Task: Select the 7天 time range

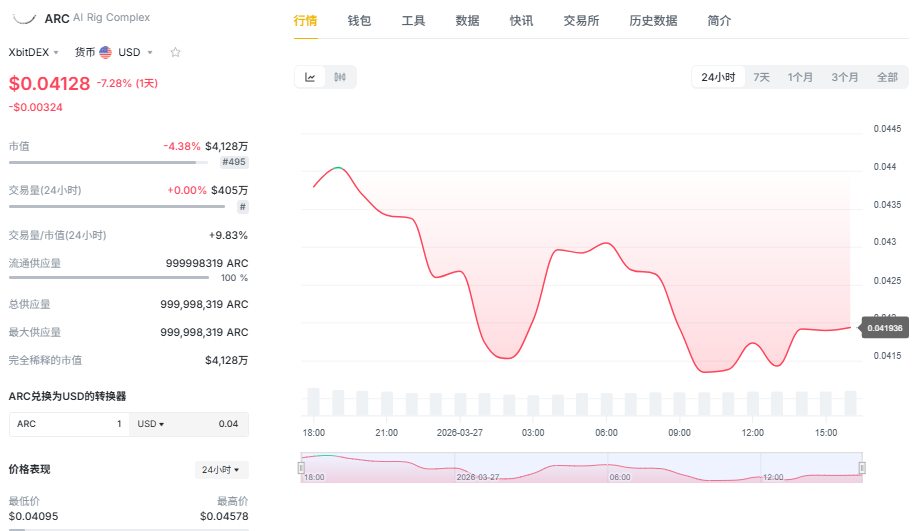Action: (x=762, y=77)
